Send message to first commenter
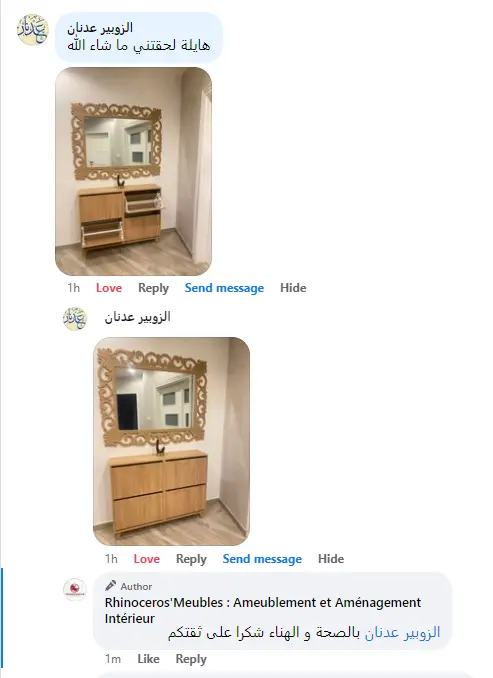Screen dimensions: 493x678 coord(224,288)
